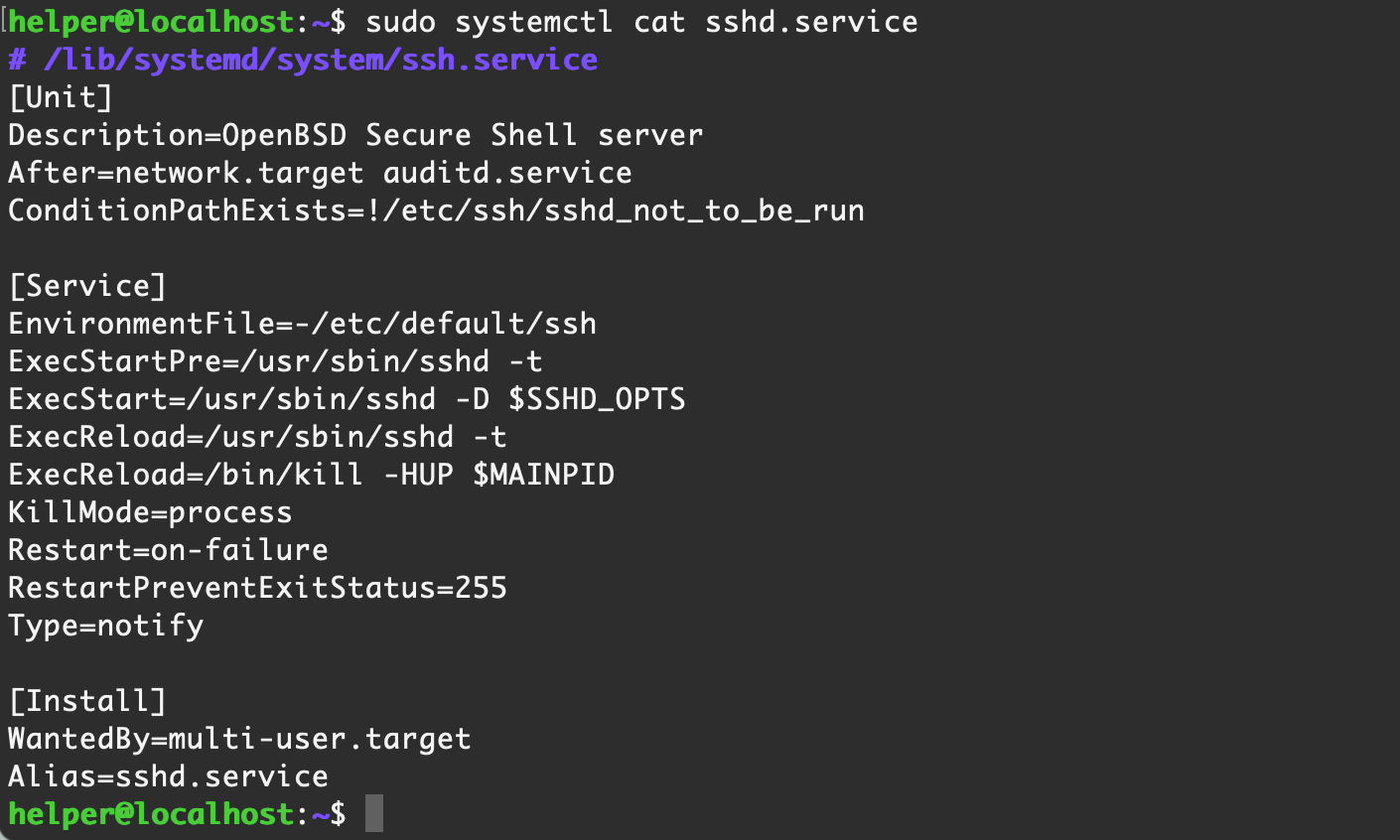Click the Description=OpenBSD Secure Shell server line
Image resolution: width=1400 pixels, height=840 pixels.
355,135
